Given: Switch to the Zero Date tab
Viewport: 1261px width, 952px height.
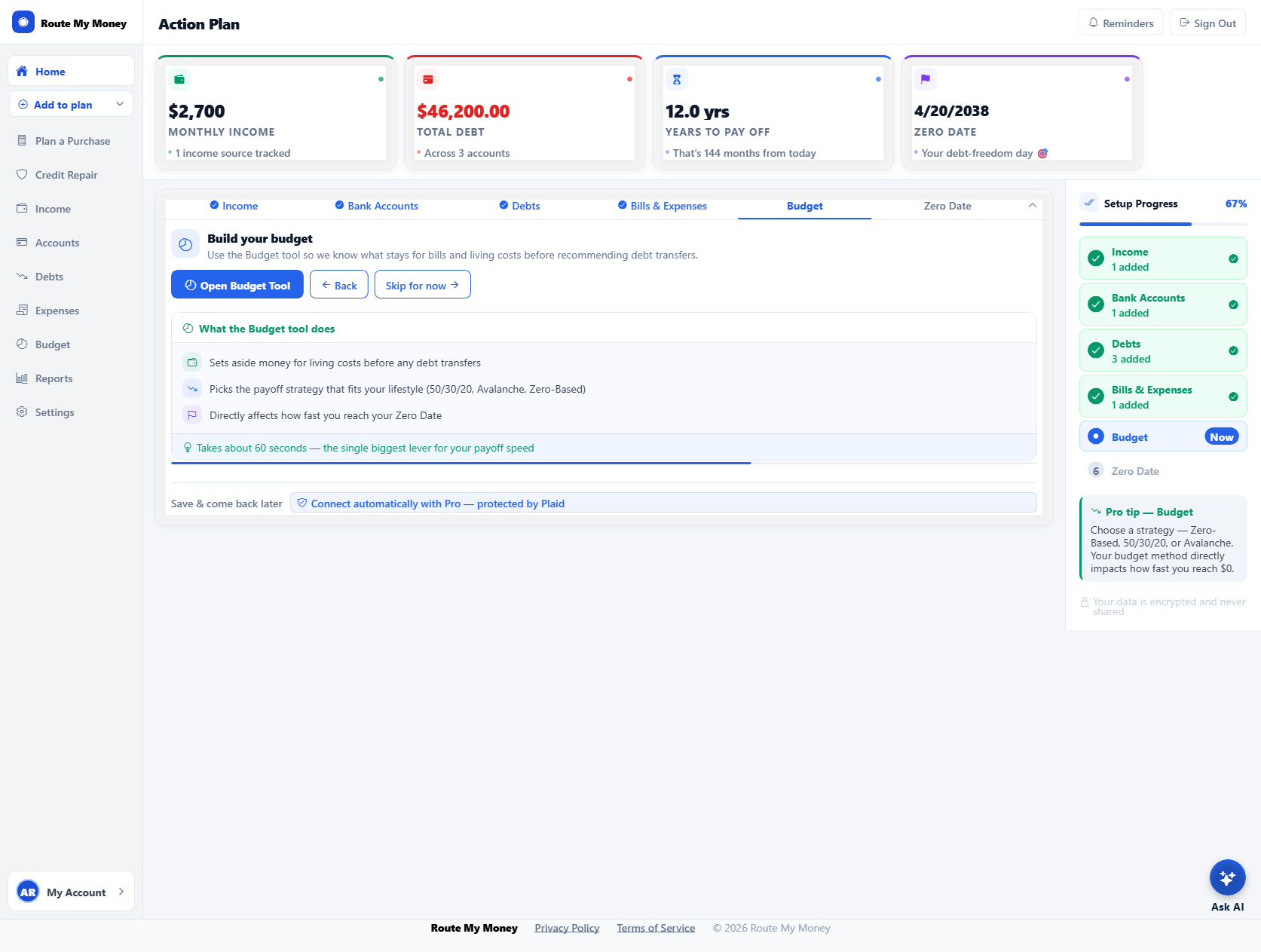Looking at the screenshot, I should coord(947,205).
